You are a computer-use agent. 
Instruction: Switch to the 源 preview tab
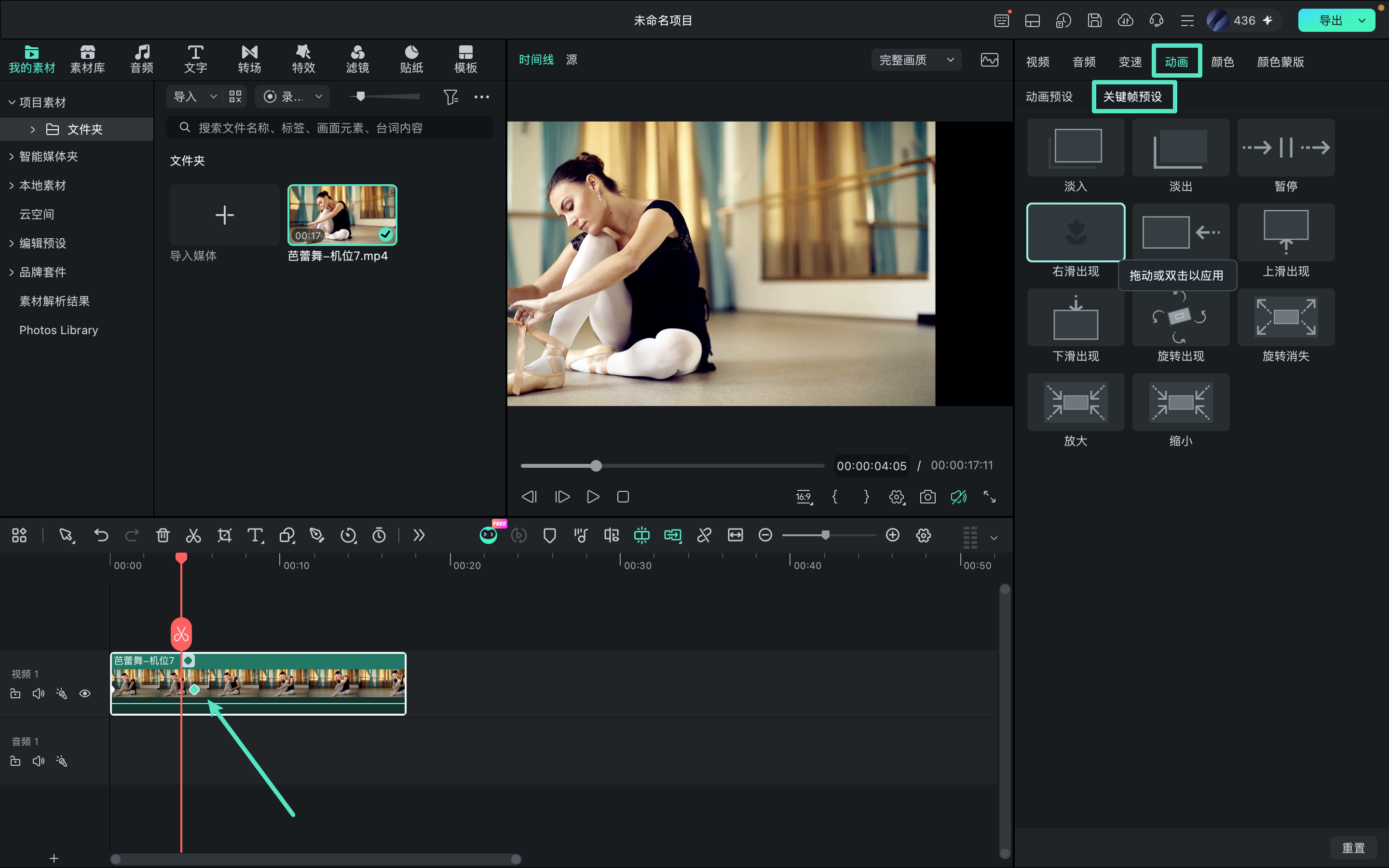pyautogui.click(x=572, y=60)
